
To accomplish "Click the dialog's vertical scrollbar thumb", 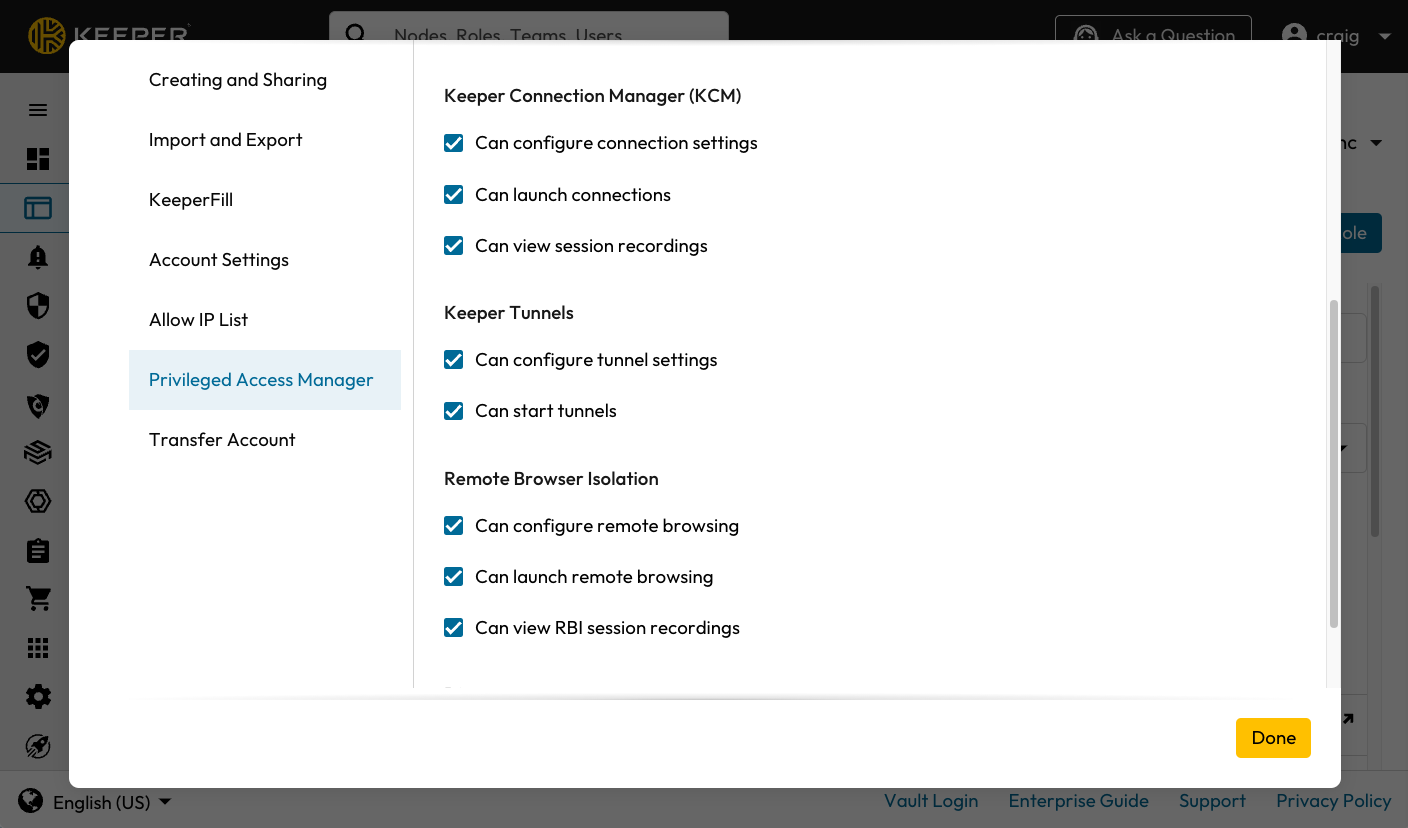I will (x=1334, y=464).
